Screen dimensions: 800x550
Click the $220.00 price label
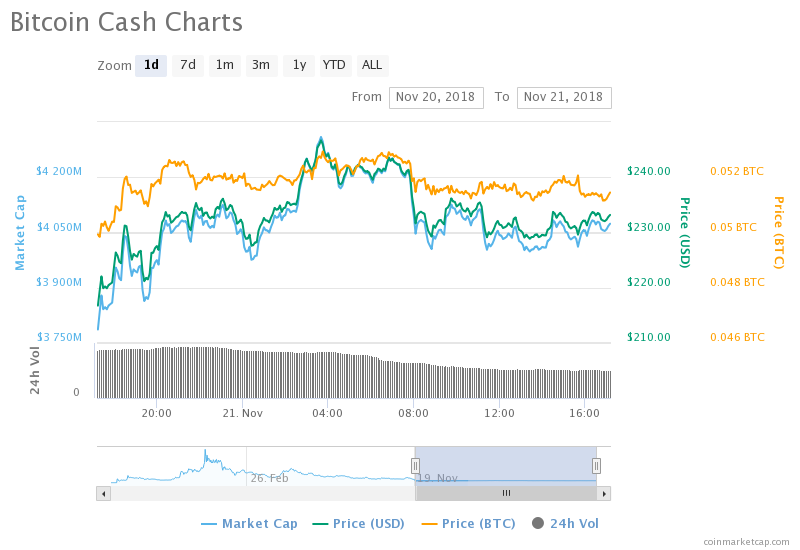tap(649, 282)
